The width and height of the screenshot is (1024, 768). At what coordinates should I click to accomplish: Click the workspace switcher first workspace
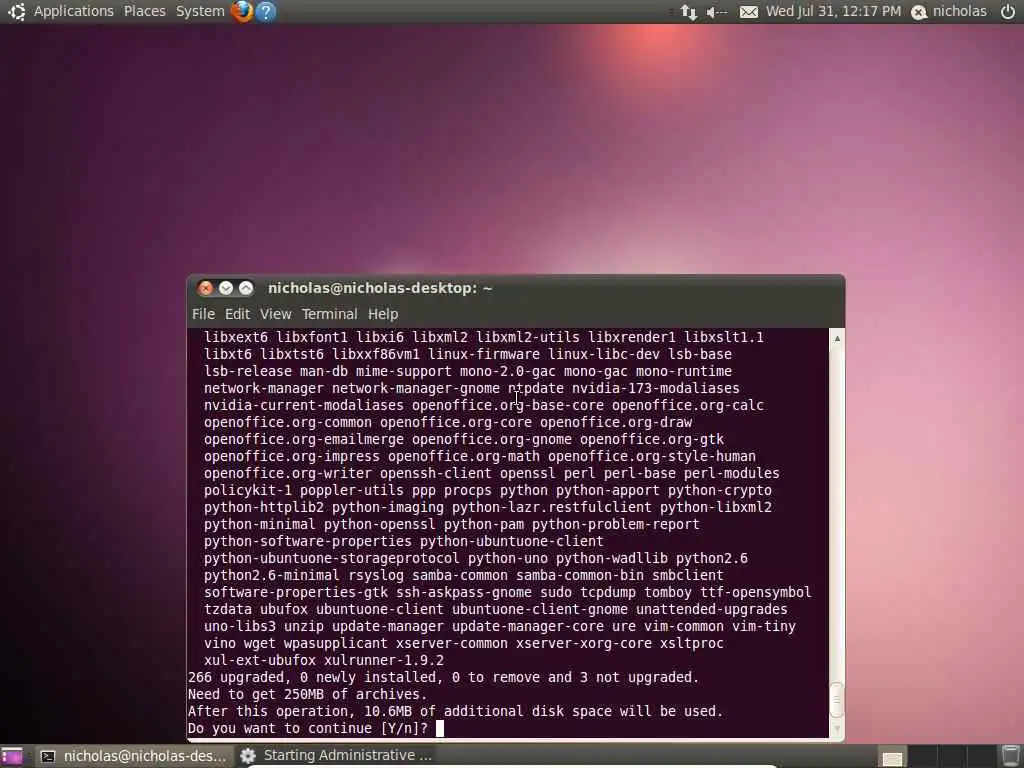(892, 757)
